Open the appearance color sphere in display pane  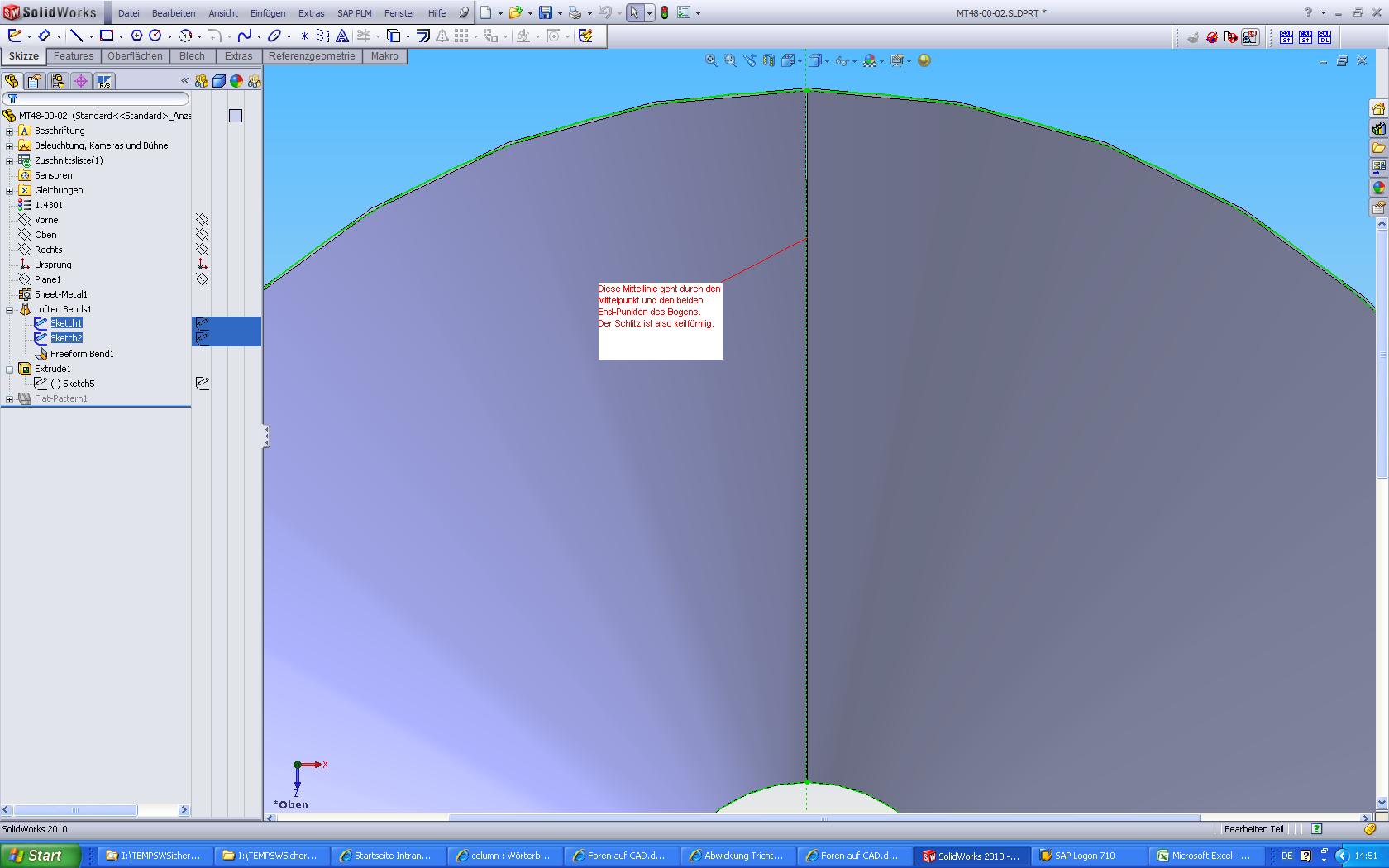[x=236, y=81]
